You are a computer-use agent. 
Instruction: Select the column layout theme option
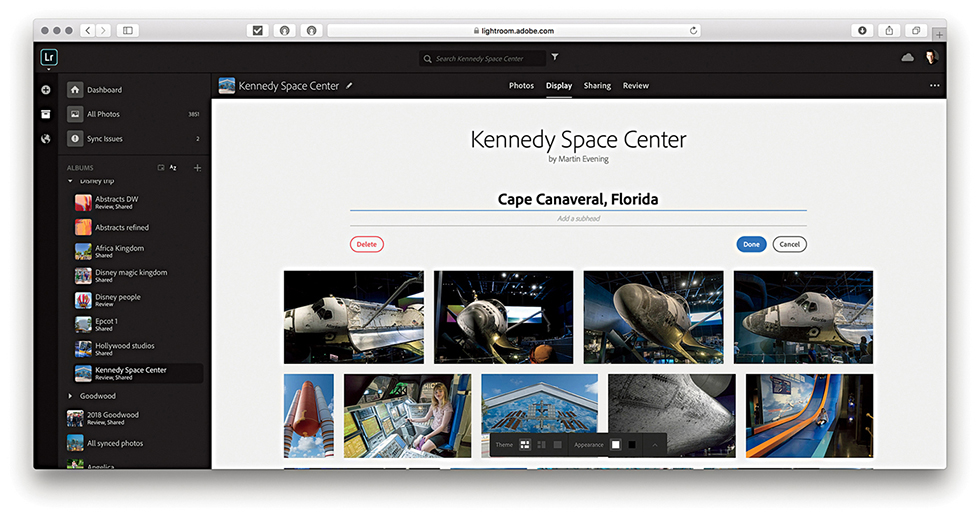coord(541,444)
